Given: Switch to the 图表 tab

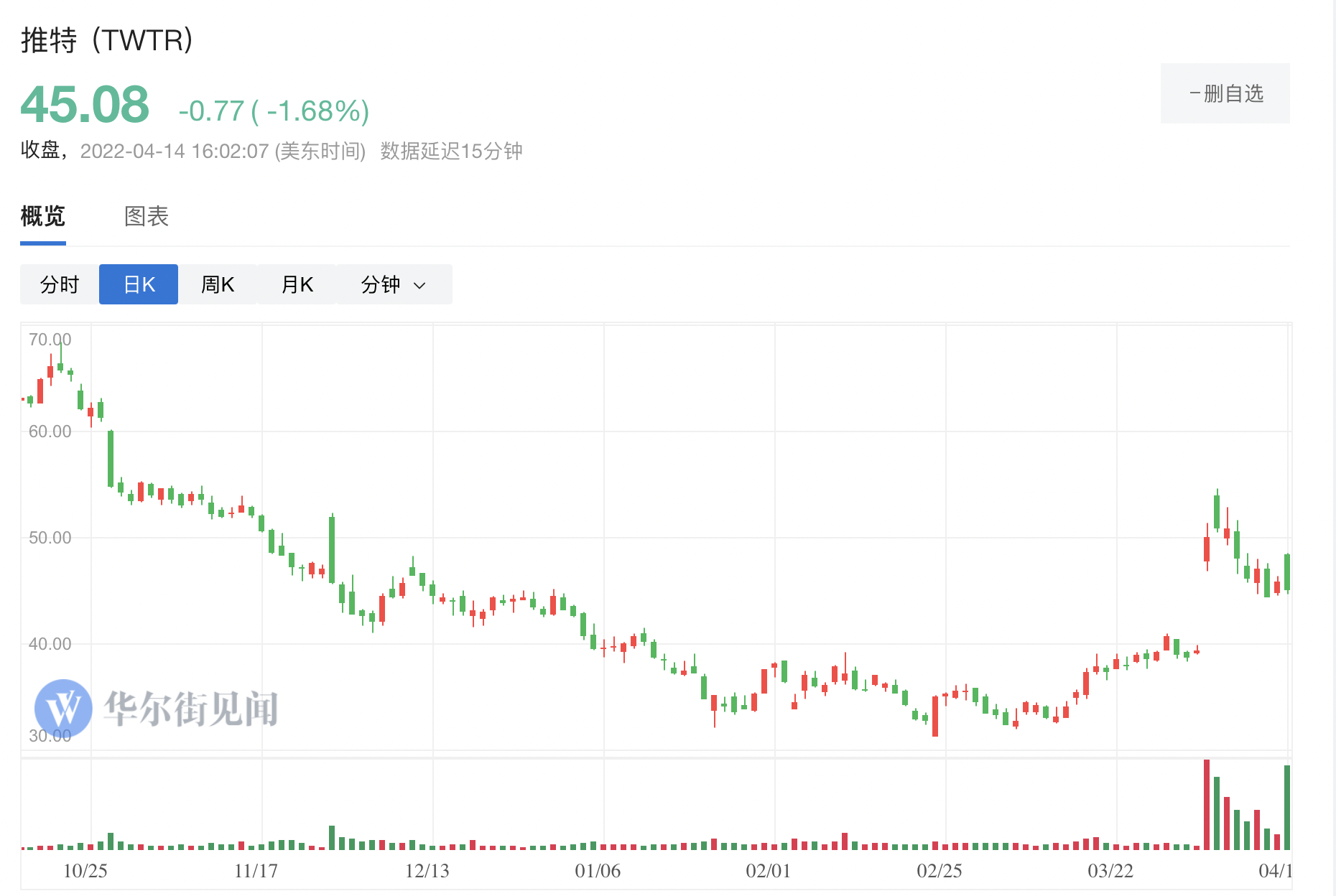Looking at the screenshot, I should [x=147, y=216].
